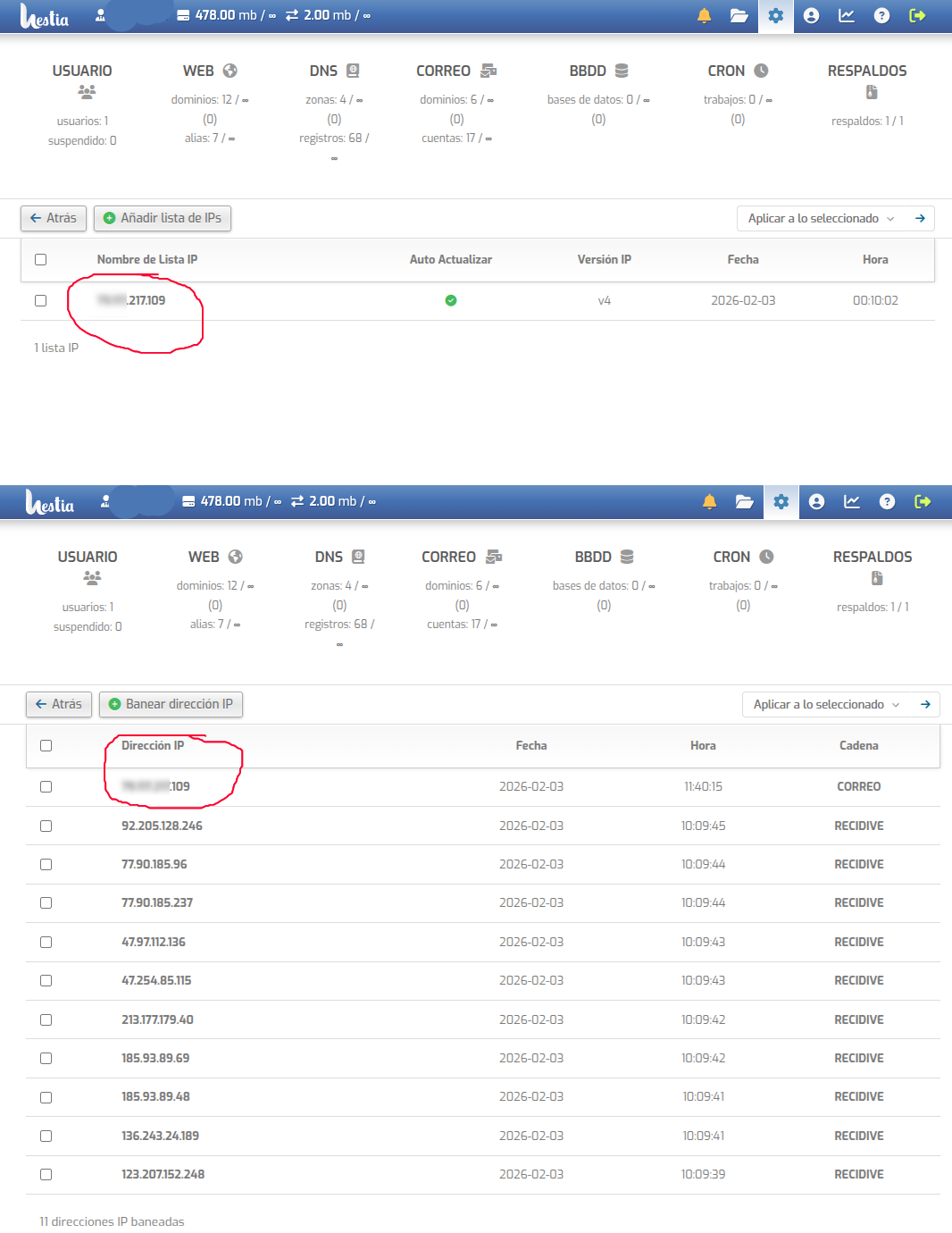Log out using the green exit icon above banned IPs
Viewport: 952px width, 1233px height.
point(923,502)
